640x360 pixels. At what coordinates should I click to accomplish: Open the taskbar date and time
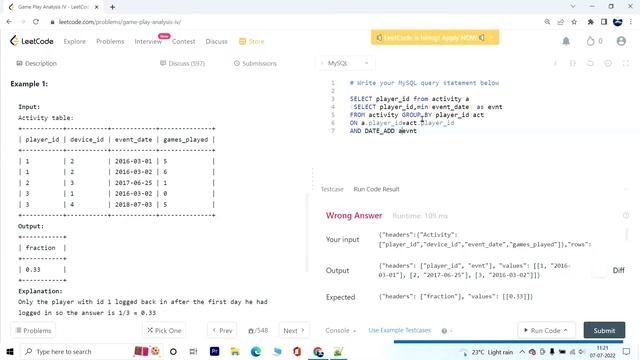coord(602,351)
